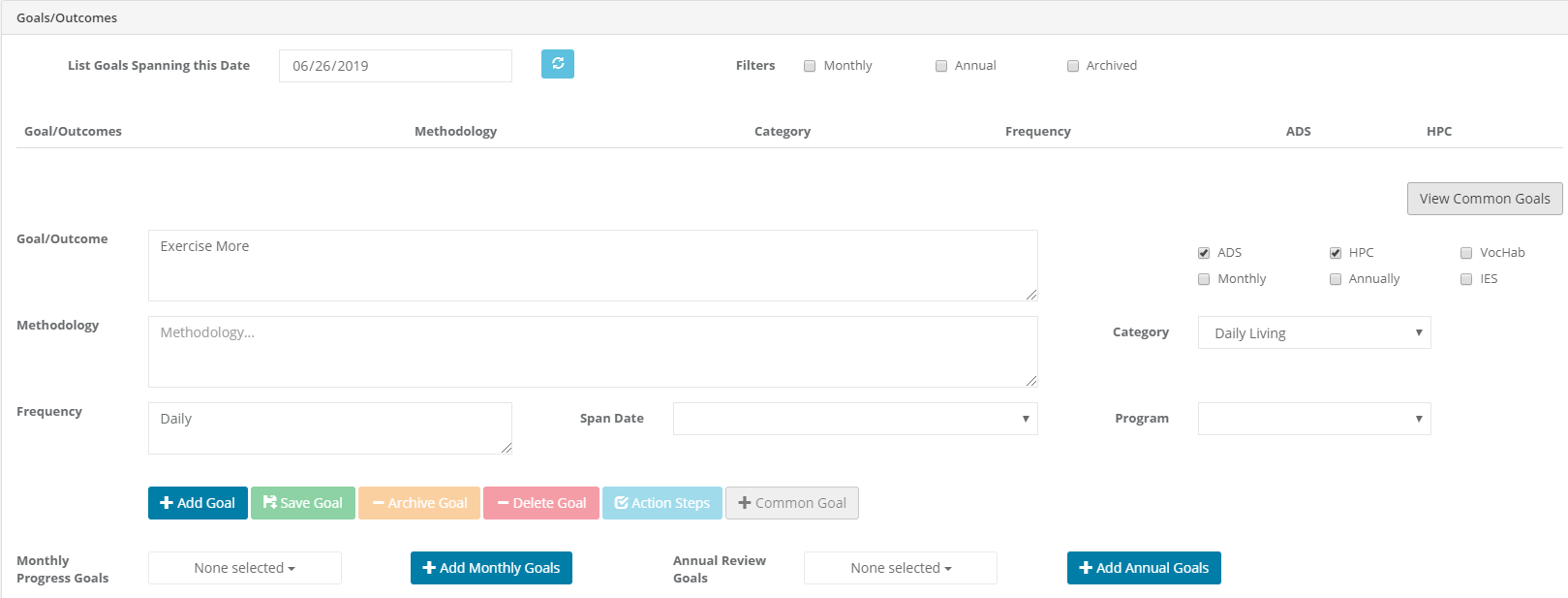Viewport: 1568px width, 598px height.
Task: Expand Monthly Progress Goals None selected dropdown
Action: pos(244,568)
